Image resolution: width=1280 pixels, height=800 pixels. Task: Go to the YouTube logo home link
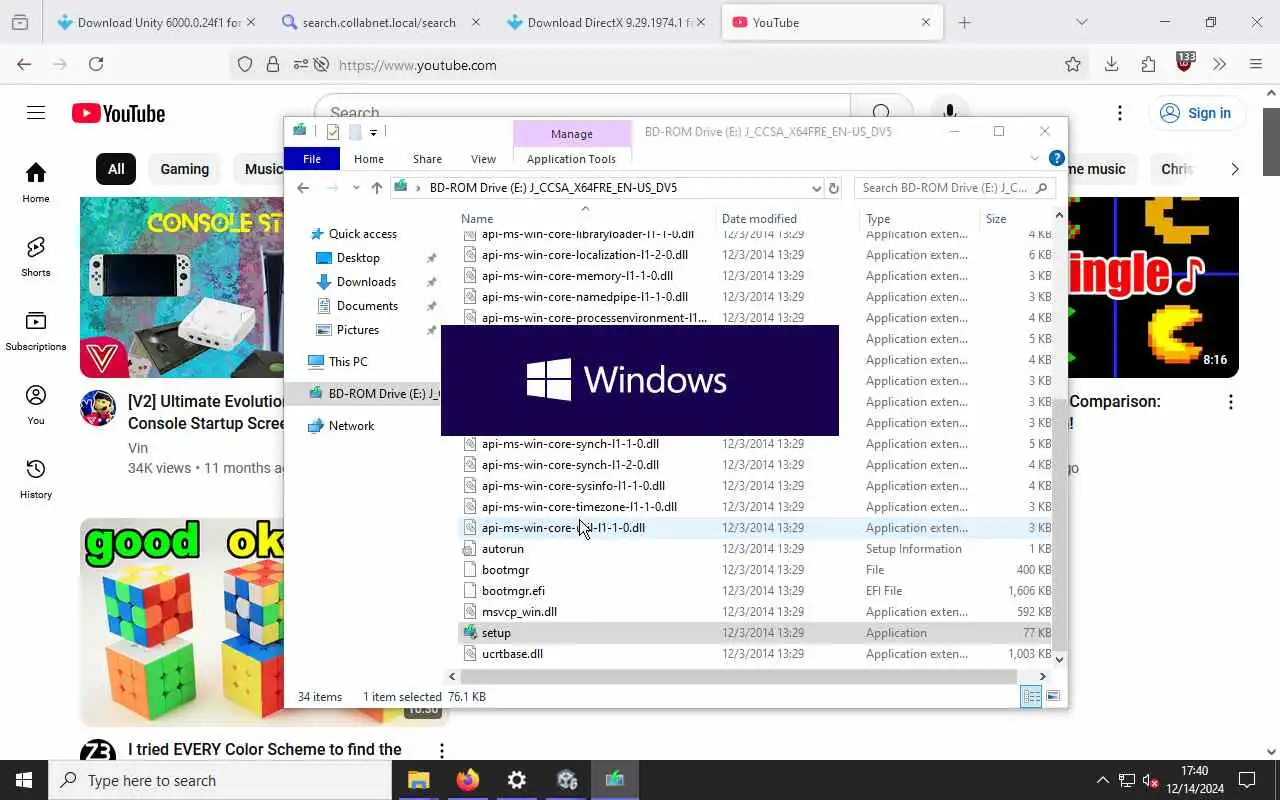click(x=118, y=114)
